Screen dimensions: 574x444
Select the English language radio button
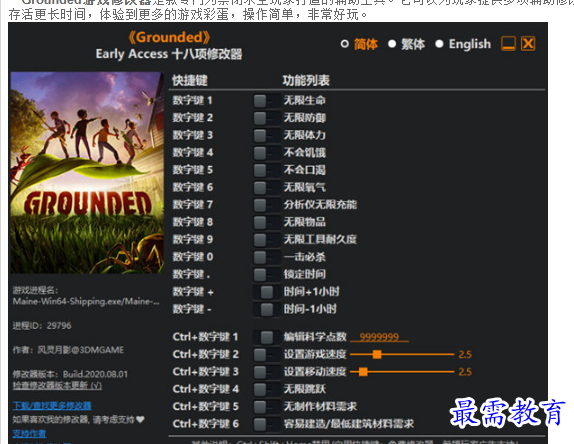[x=439, y=44]
